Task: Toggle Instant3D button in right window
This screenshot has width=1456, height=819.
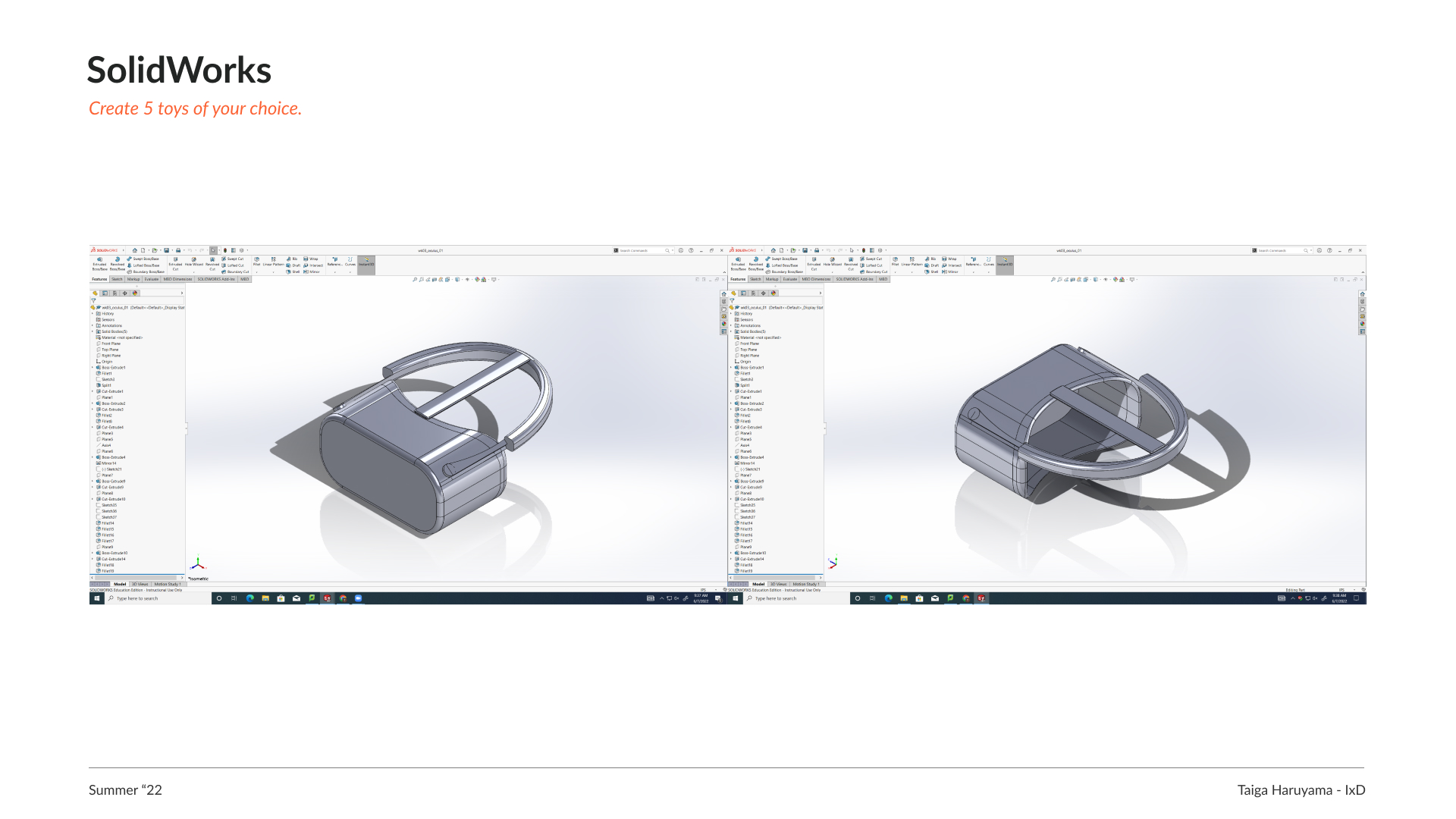Action: click(x=1005, y=262)
